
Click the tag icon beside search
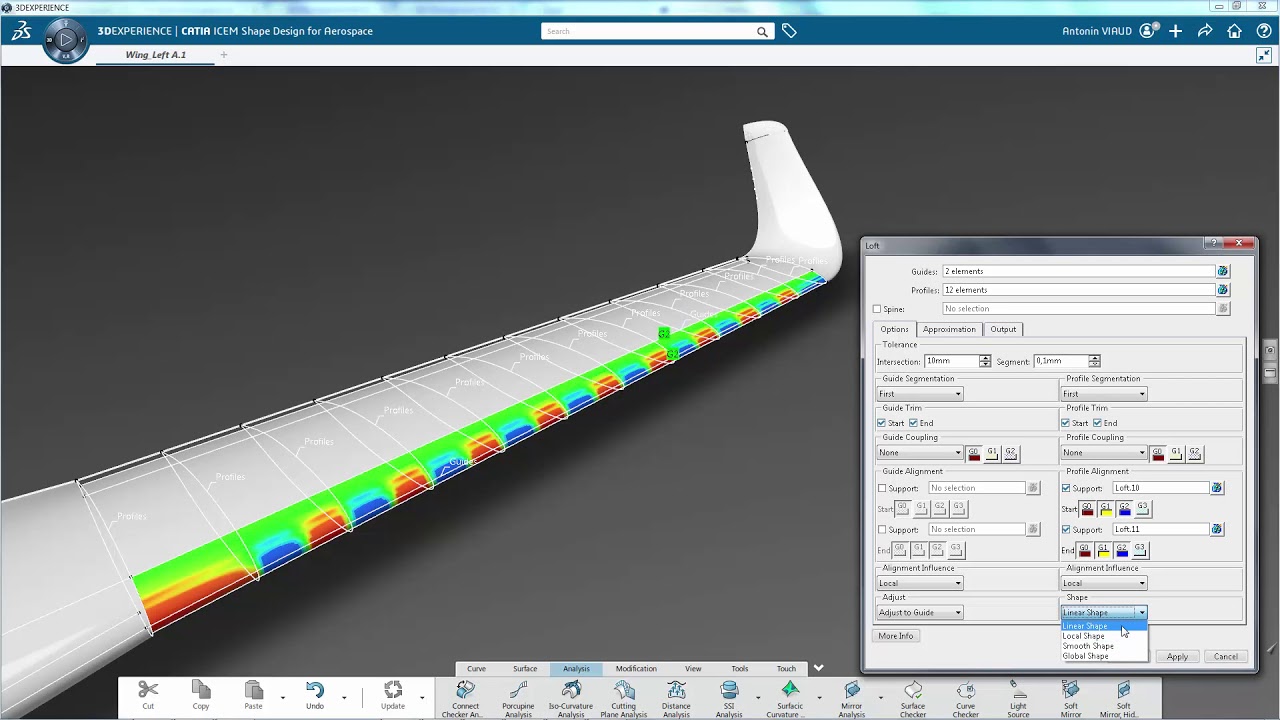click(x=789, y=31)
